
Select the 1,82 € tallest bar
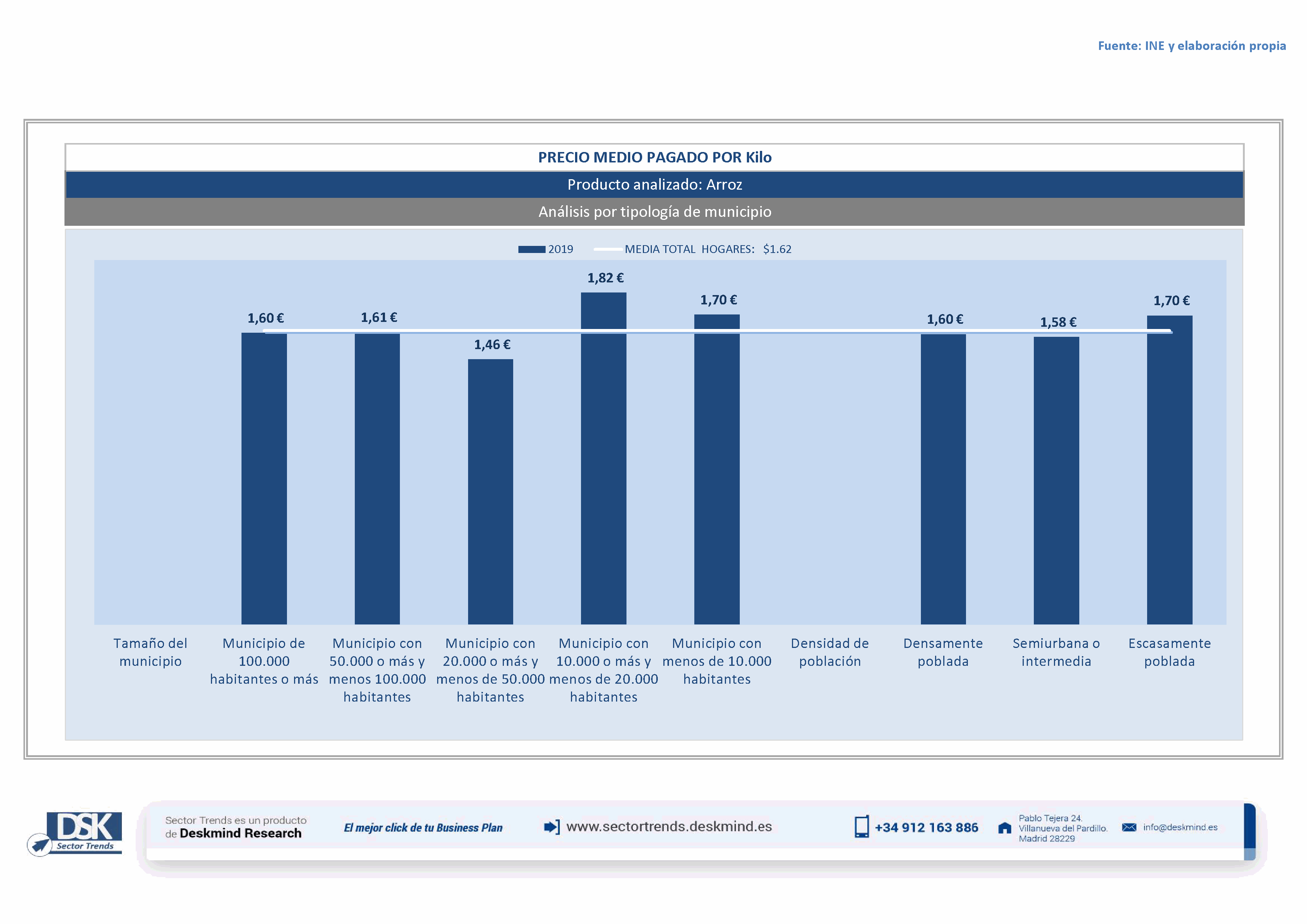(x=603, y=458)
